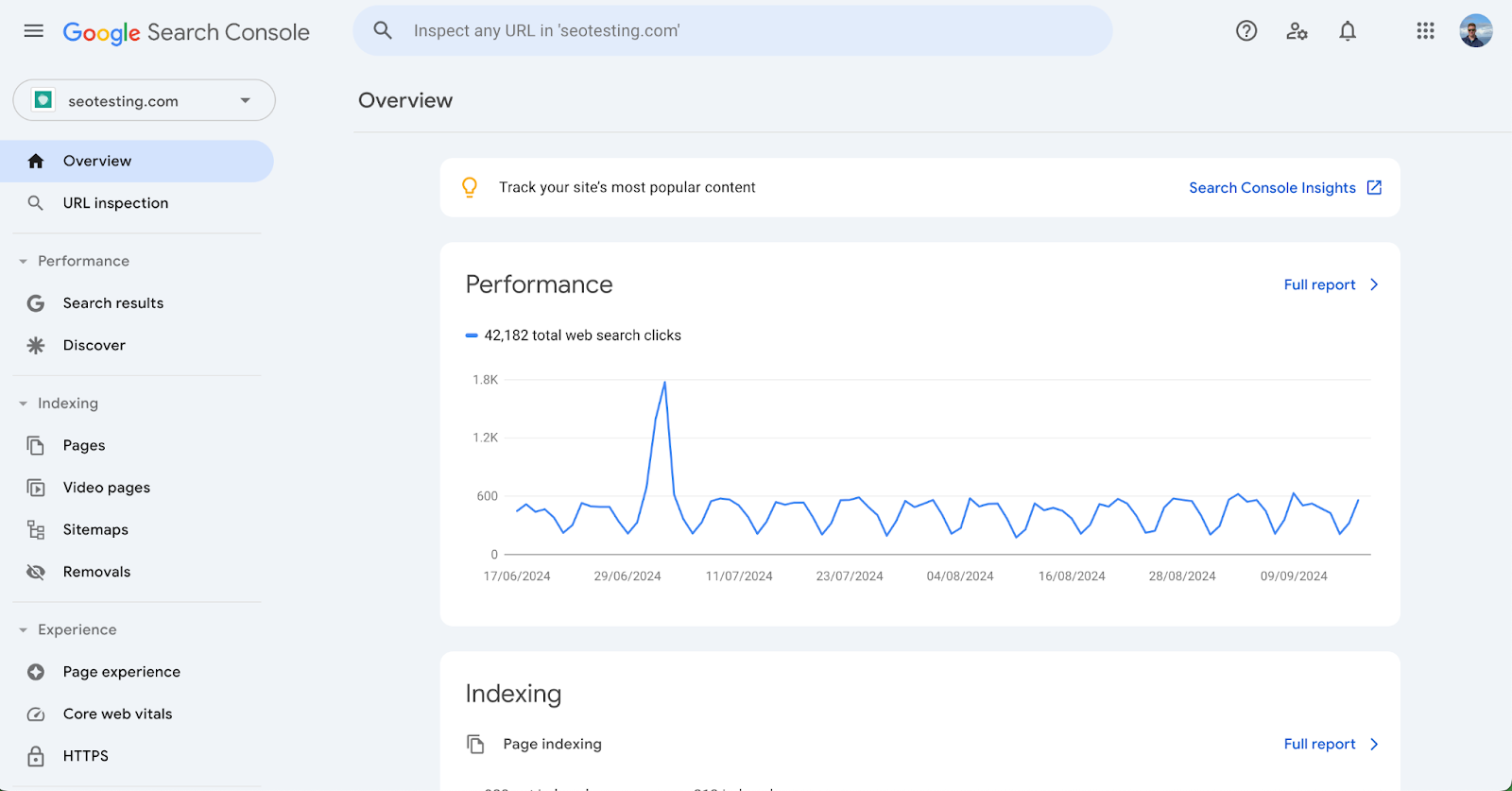Screen dimensions: 1512x791
Task: Open HTTPS report menu item
Action: 137,756
